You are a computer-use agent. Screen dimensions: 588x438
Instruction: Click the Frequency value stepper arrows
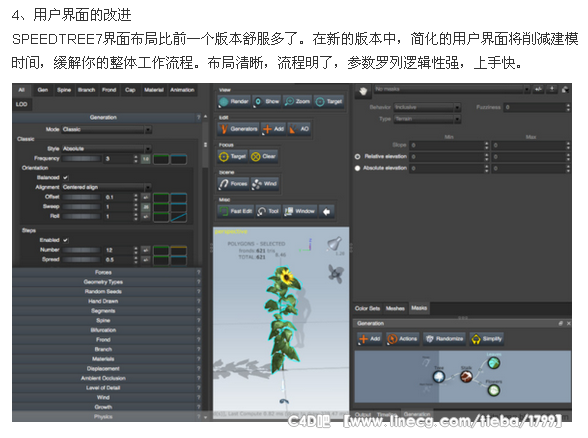[136, 159]
